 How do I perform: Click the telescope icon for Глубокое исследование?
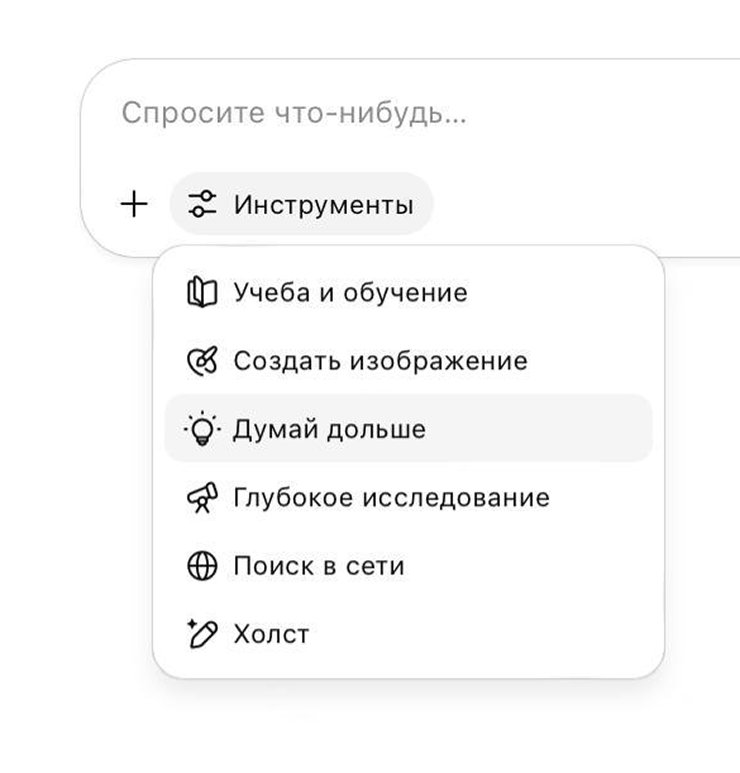[x=202, y=497]
